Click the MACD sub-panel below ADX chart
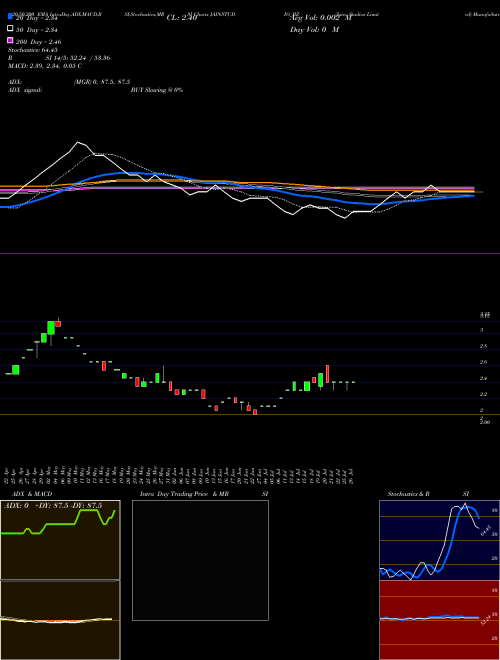500x660 pixels. pos(60,620)
